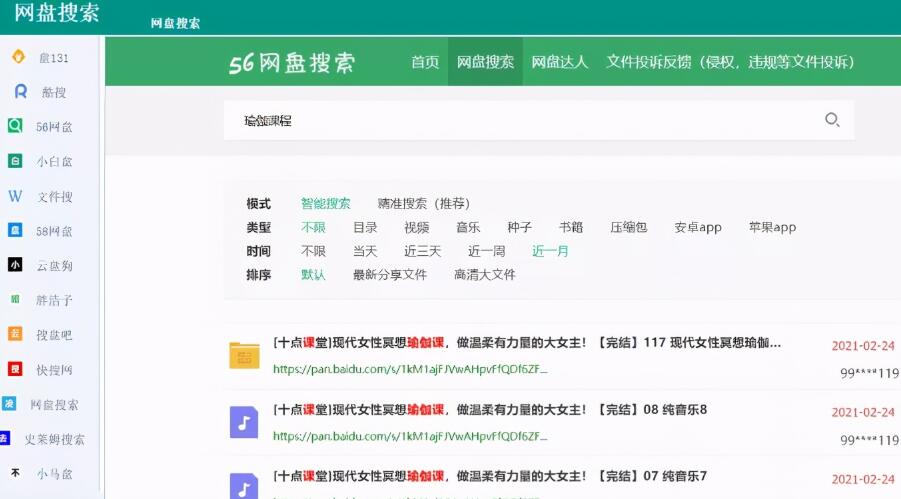Image resolution: width=901 pixels, height=499 pixels.
Task: Click the music file icon of 纯音乐7
Action: coord(244,486)
